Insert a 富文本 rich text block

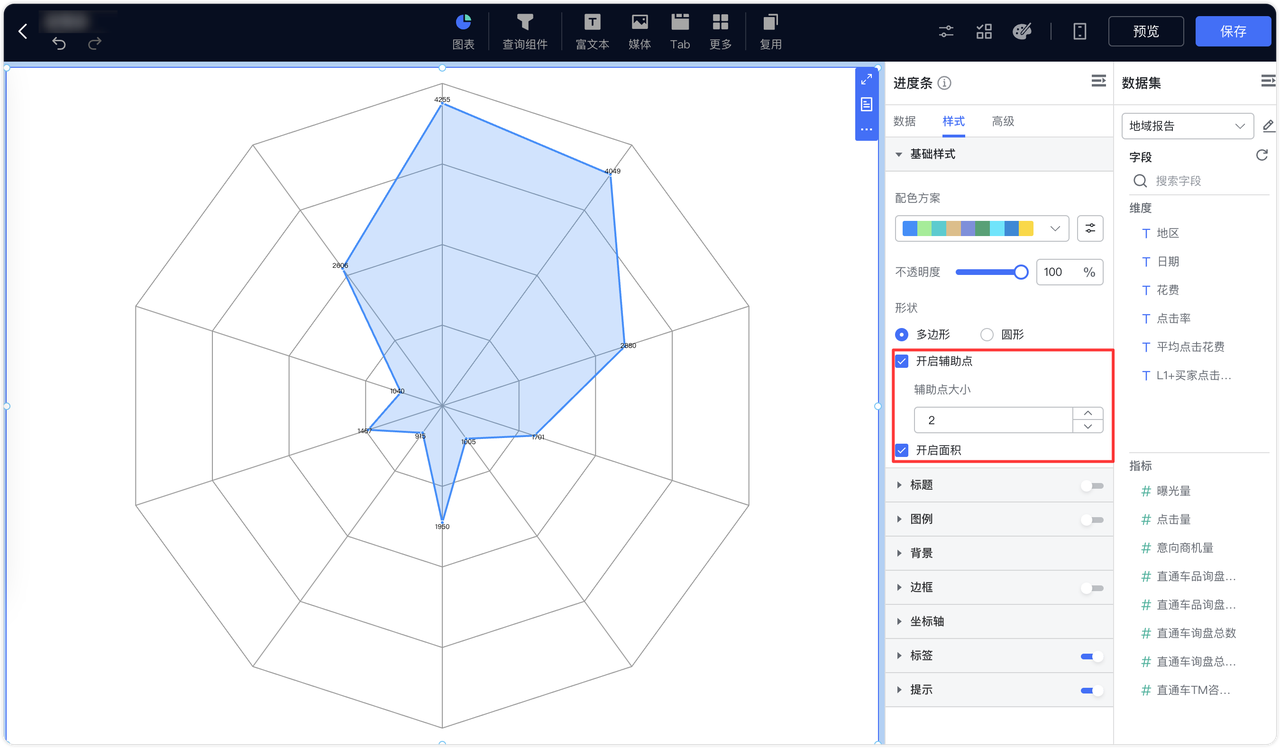592,32
